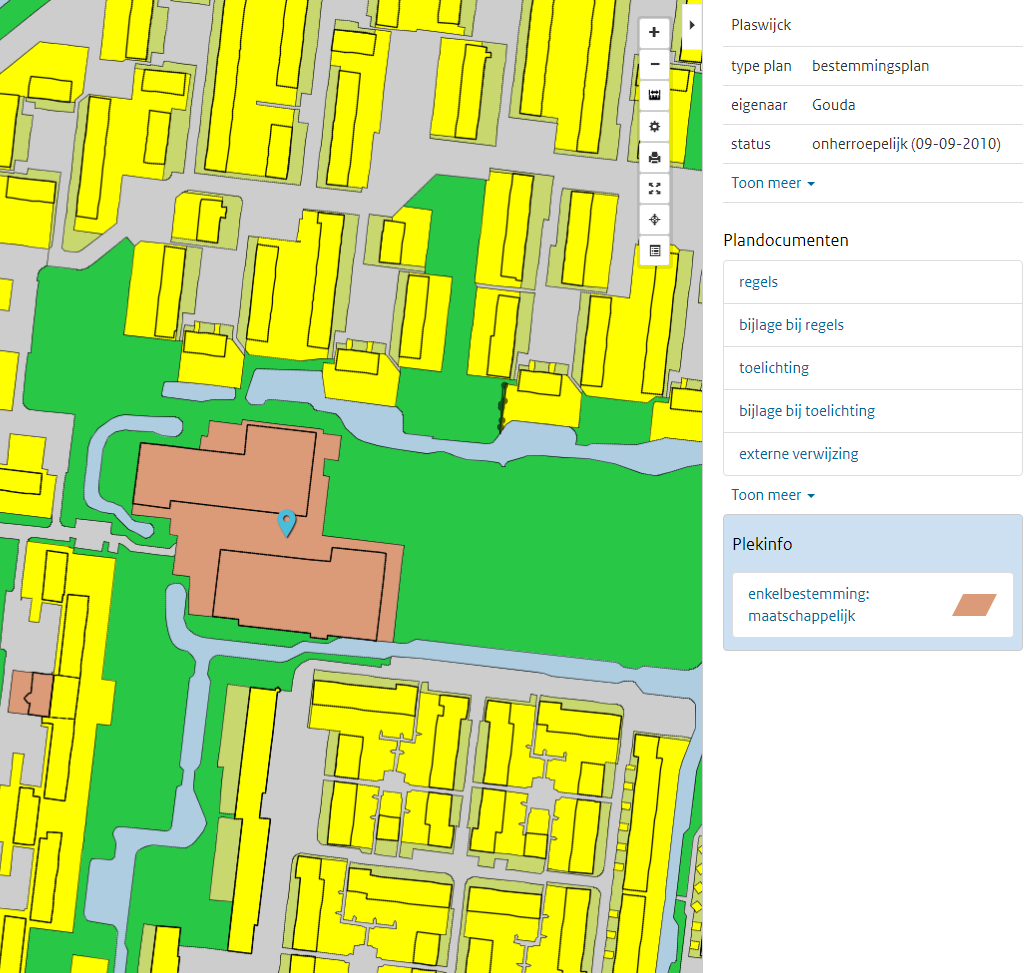
Task: Open the 'toelichting' document
Action: click(x=774, y=368)
